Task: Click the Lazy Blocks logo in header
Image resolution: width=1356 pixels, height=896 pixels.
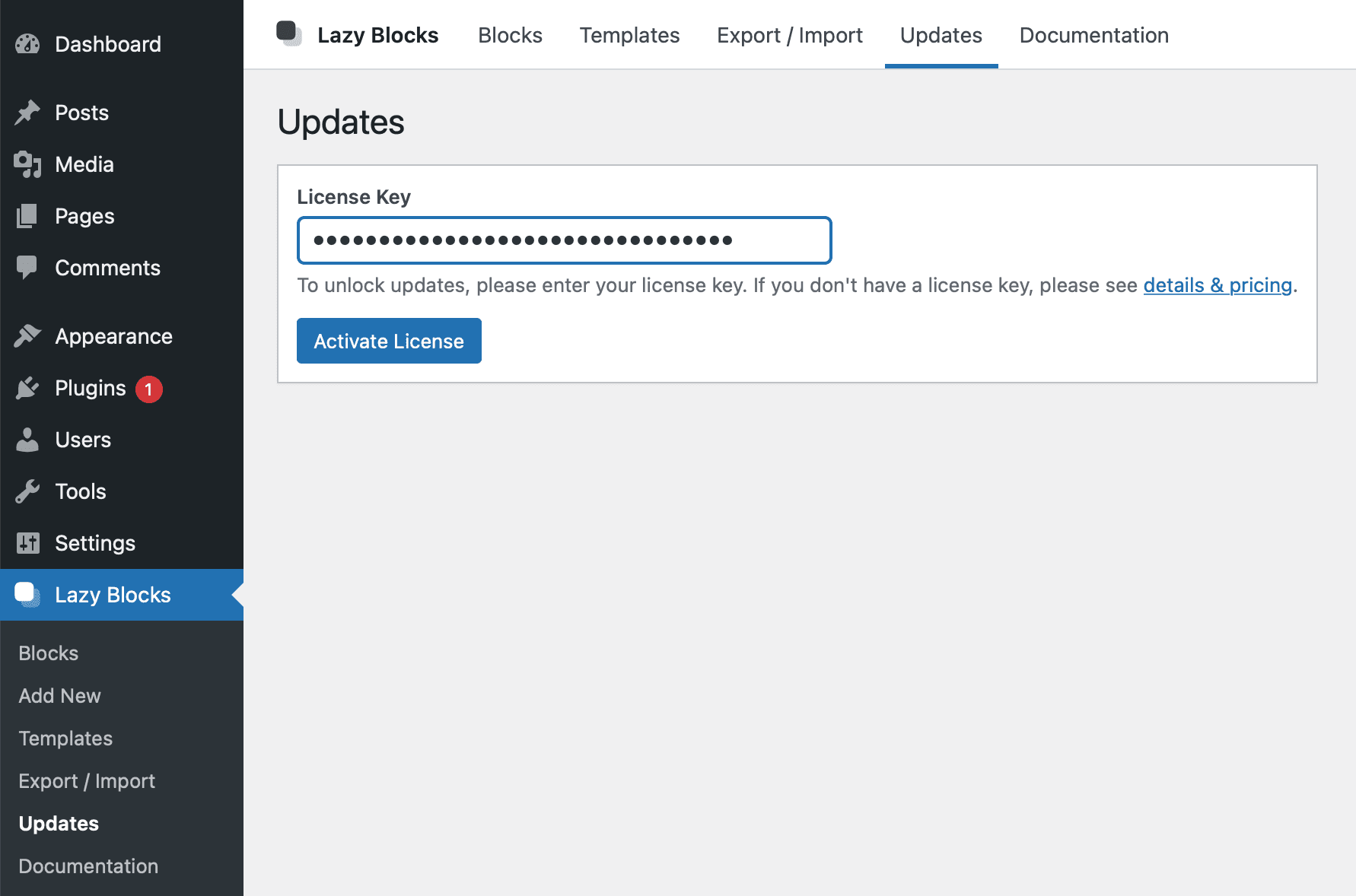Action: pyautogui.click(x=288, y=34)
